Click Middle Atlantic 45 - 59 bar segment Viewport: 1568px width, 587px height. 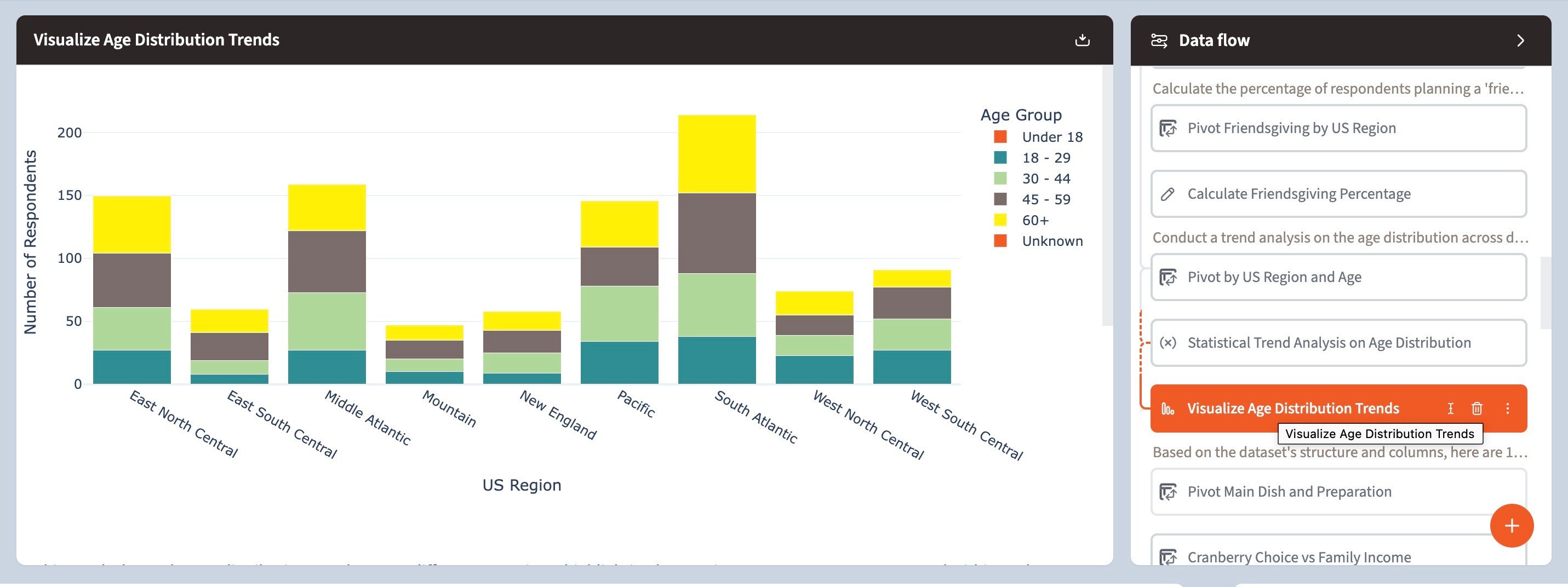(327, 262)
